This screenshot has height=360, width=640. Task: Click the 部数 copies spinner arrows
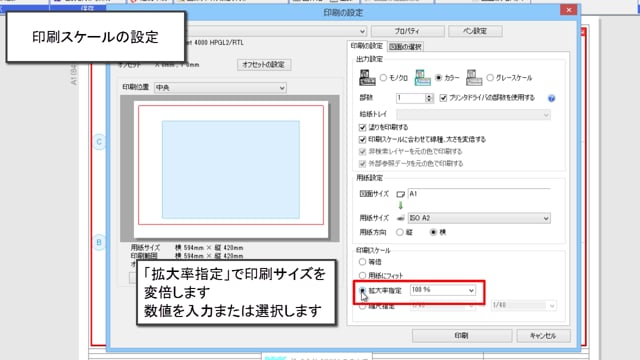tap(429, 98)
